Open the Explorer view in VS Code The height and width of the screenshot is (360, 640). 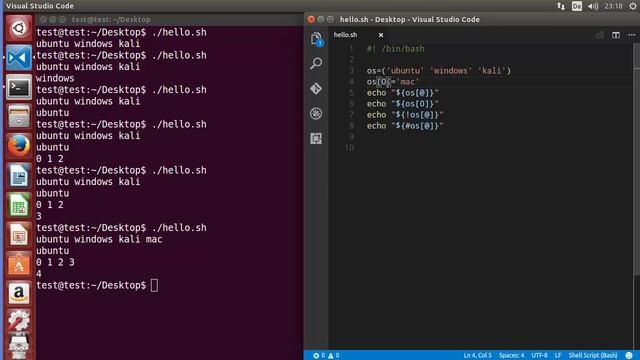pyautogui.click(x=316, y=39)
